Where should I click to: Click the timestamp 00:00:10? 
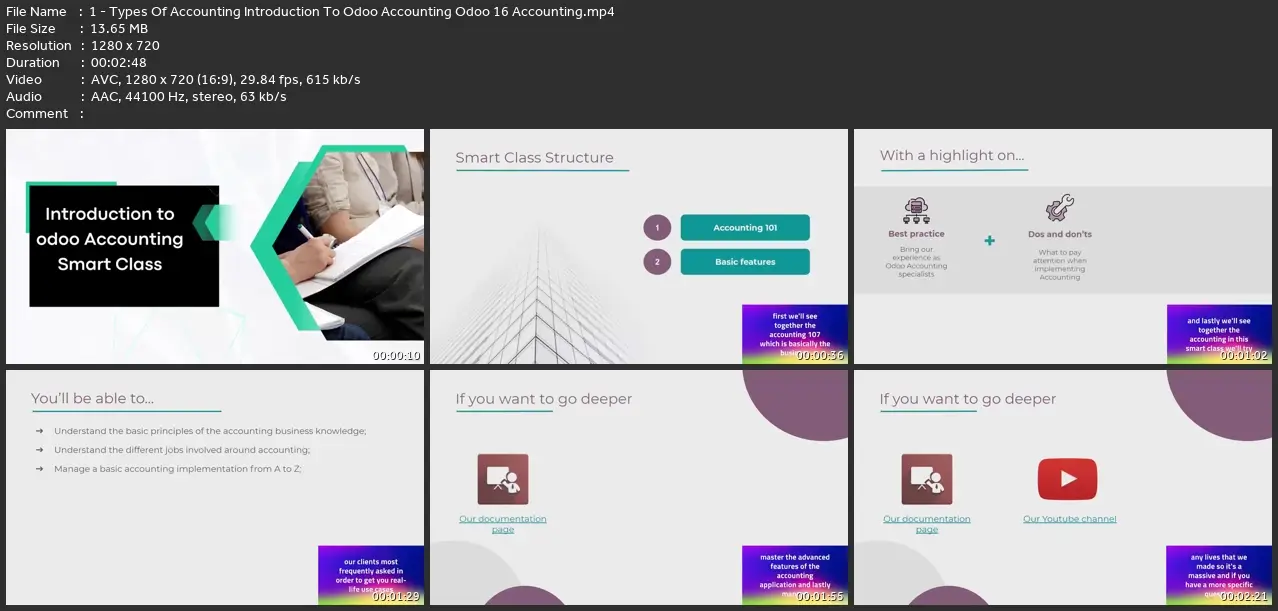tap(397, 356)
